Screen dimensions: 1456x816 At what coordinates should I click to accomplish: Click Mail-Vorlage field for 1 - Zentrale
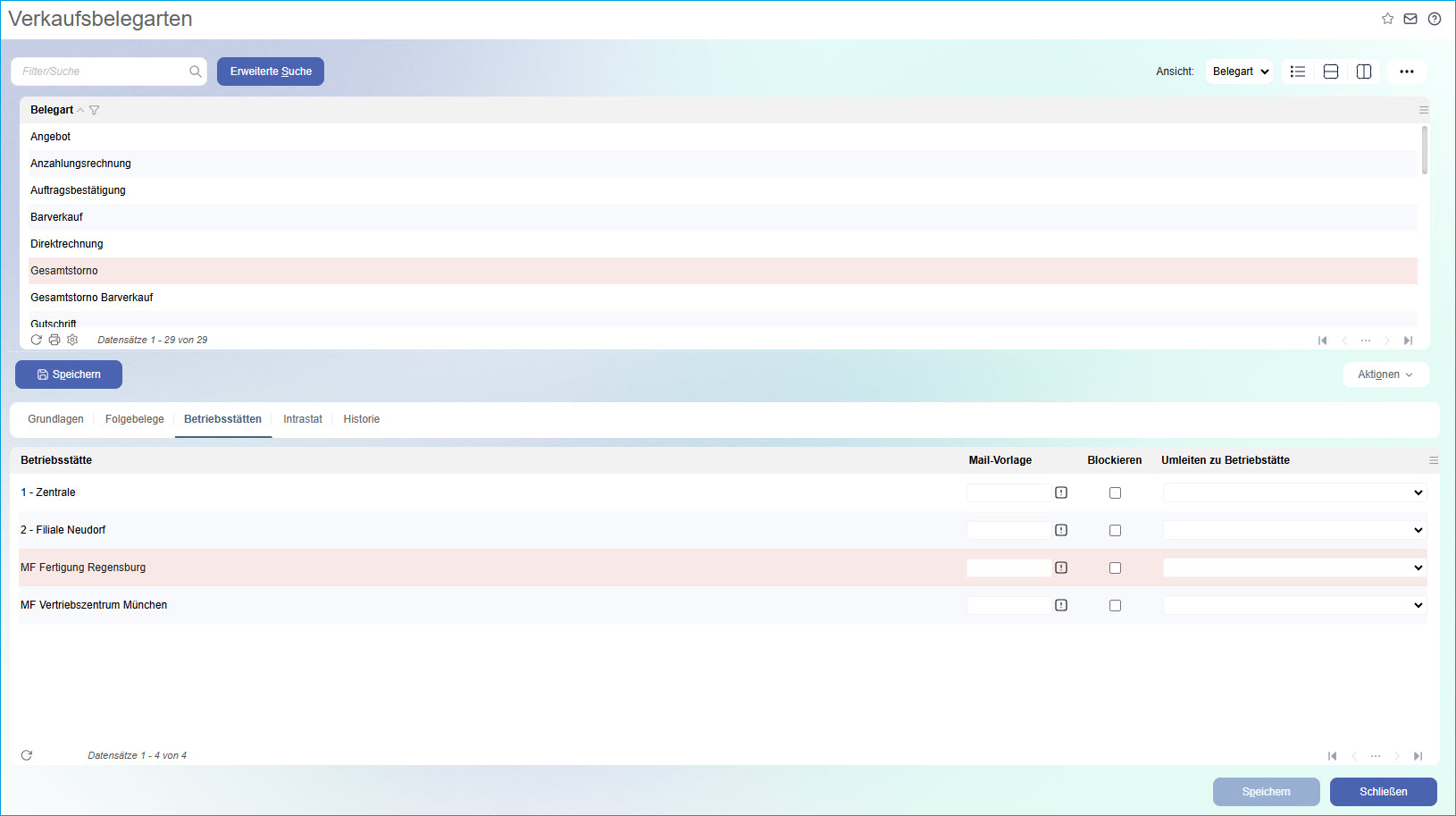click(x=1008, y=492)
